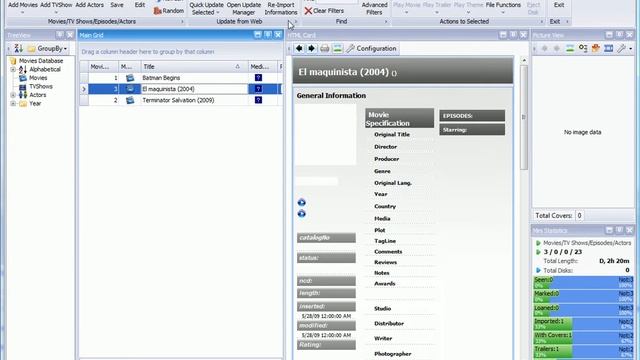This screenshot has width=640, height=360.
Task: Expand the Actions to Selected group launcher
Action: pyautogui.click(x=542, y=22)
